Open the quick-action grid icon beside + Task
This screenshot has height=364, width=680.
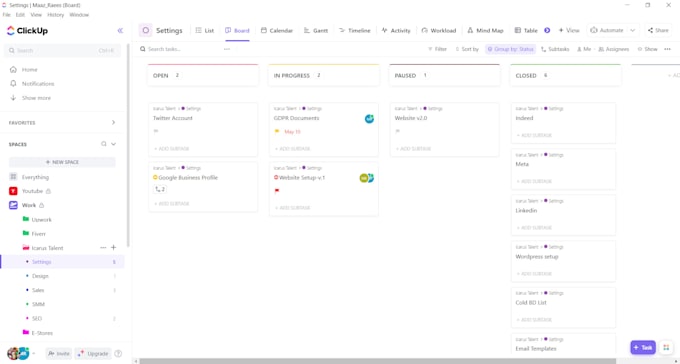pyautogui.click(x=666, y=348)
